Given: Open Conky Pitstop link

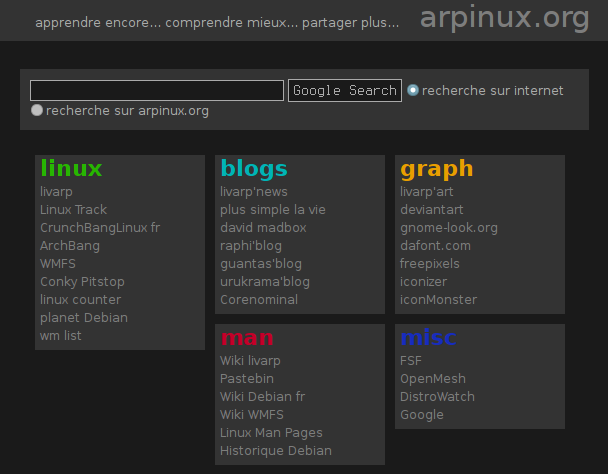Looking at the screenshot, I should [82, 282].
